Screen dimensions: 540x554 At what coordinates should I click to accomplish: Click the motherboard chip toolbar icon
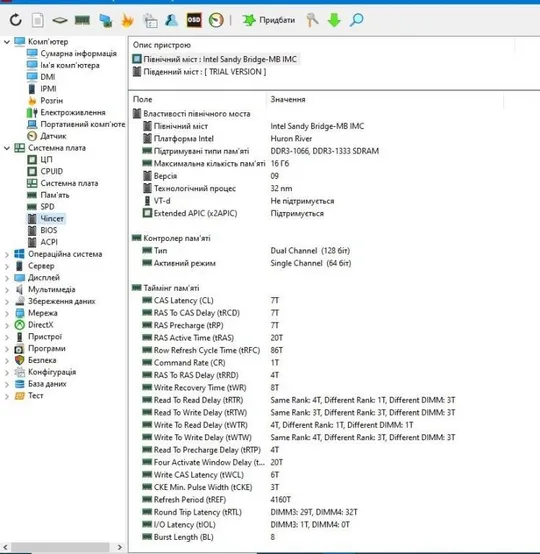click(x=60, y=20)
